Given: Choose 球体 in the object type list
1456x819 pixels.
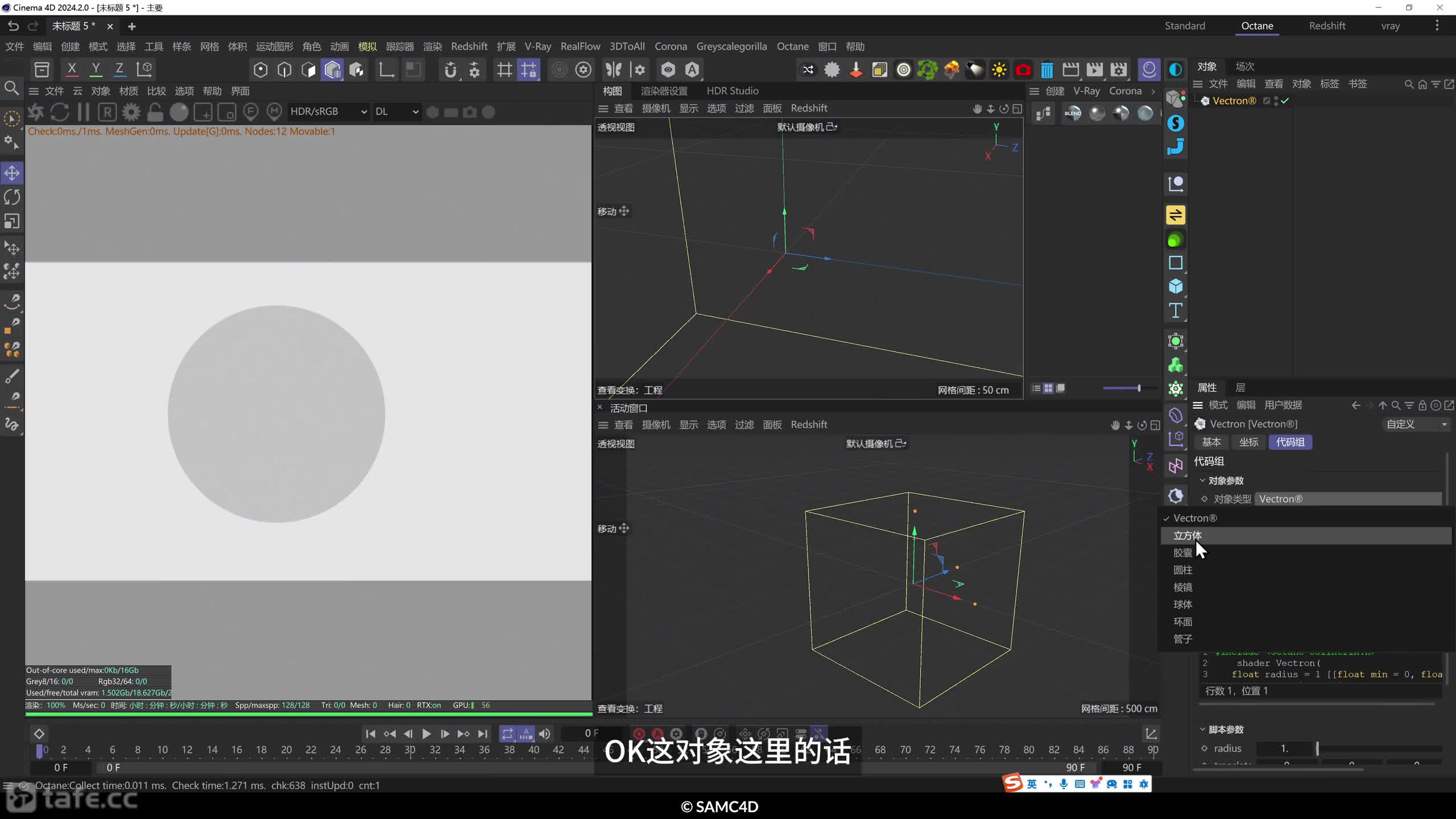Looking at the screenshot, I should [x=1306, y=605].
